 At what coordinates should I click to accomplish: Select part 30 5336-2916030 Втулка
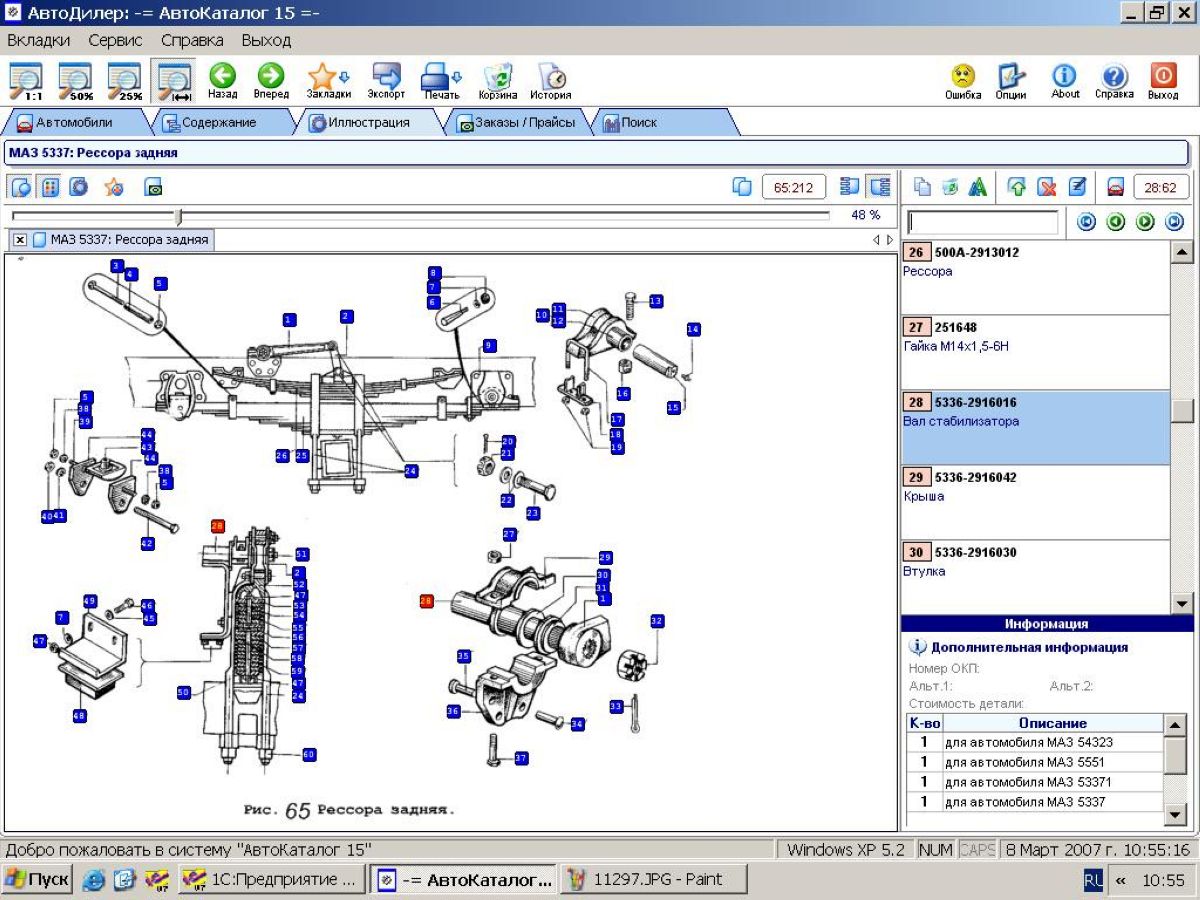[1035, 576]
